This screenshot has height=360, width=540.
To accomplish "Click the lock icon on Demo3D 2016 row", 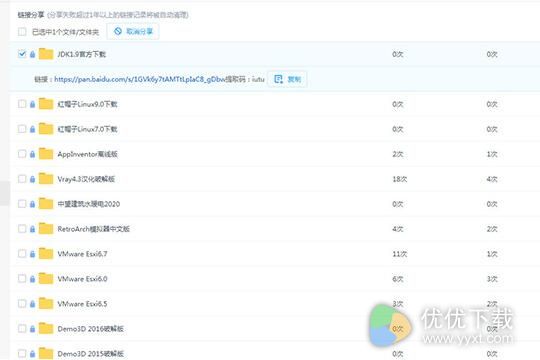I will coord(32,329).
